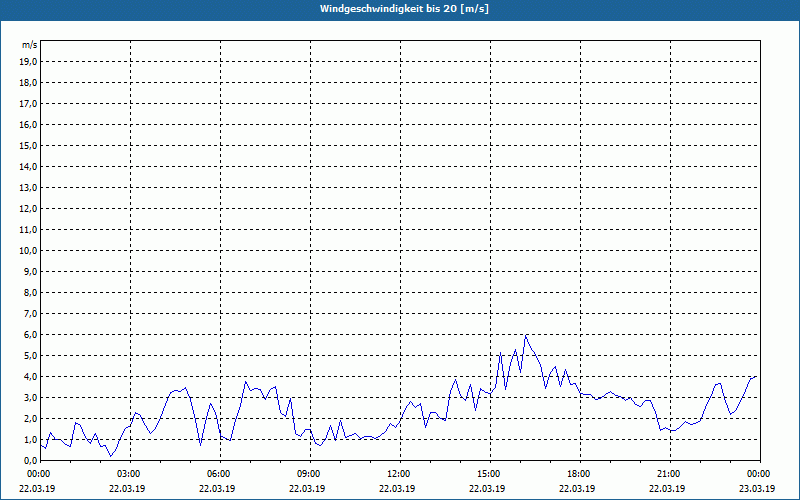Click the 3,0 y-axis label
The height and width of the screenshot is (500, 800).
[x=30, y=397]
